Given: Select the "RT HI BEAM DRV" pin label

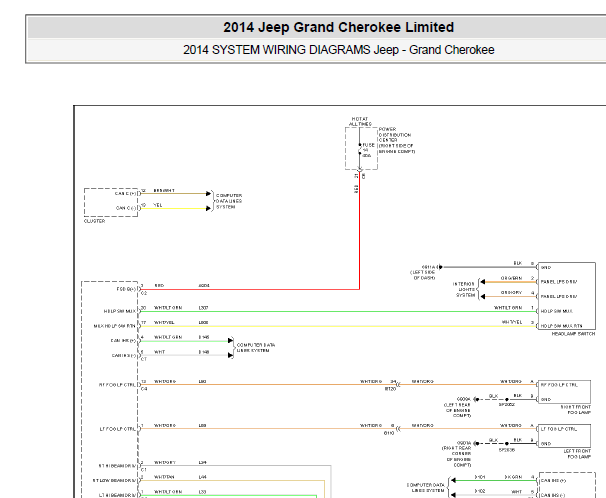Looking at the screenshot, I should pyautogui.click(x=117, y=466).
